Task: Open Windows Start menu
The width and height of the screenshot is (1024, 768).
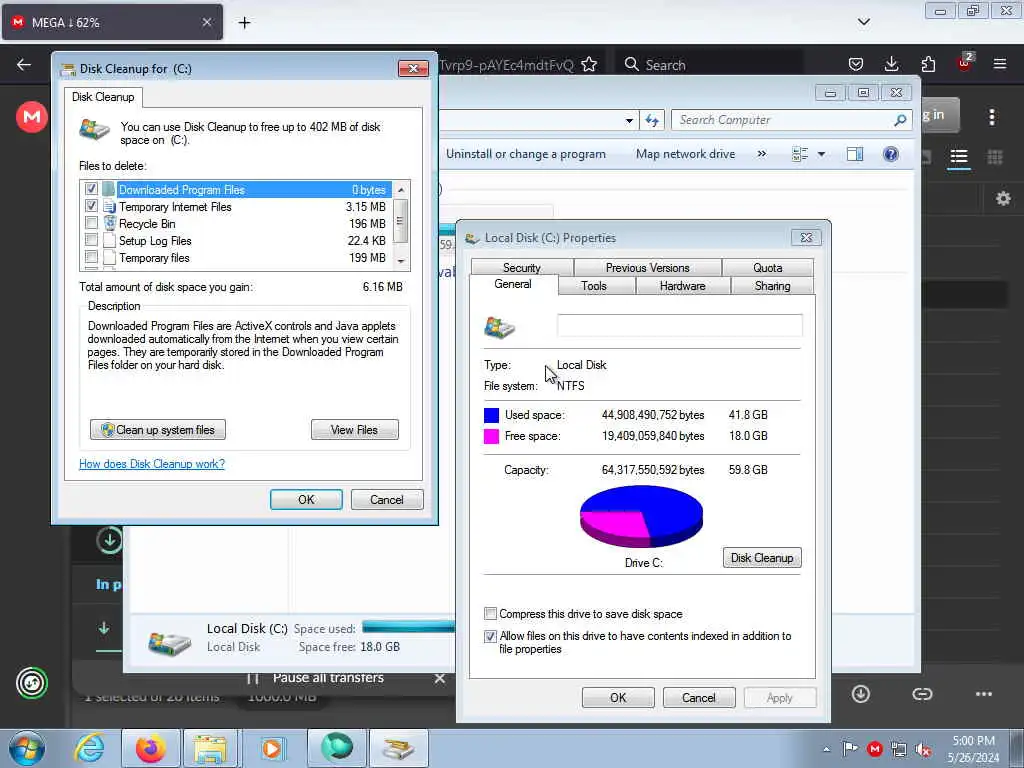Action: point(26,748)
